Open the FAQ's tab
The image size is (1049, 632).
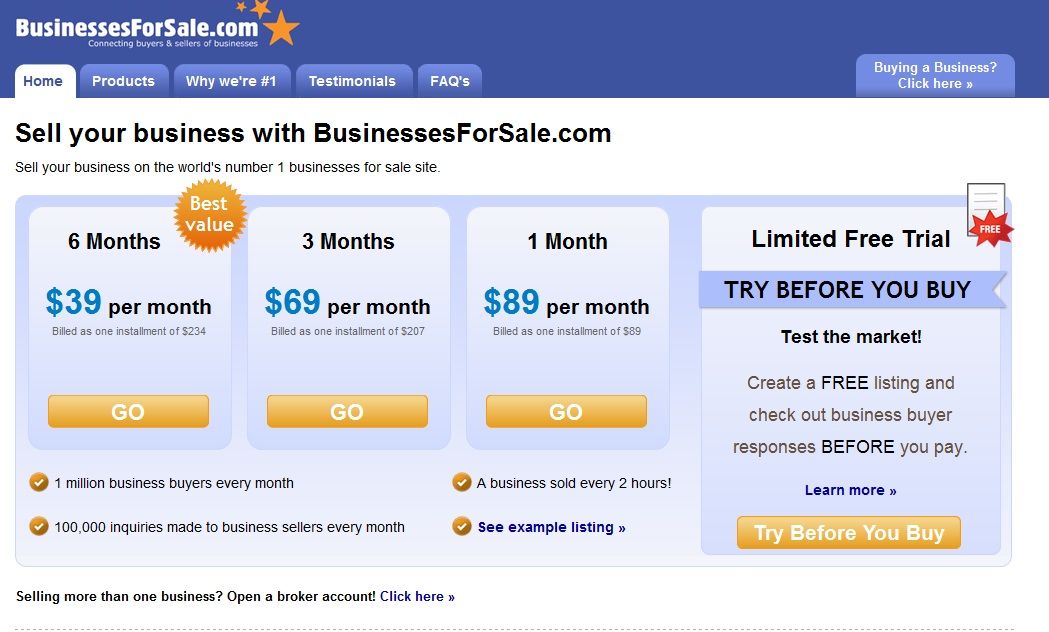pyautogui.click(x=450, y=81)
